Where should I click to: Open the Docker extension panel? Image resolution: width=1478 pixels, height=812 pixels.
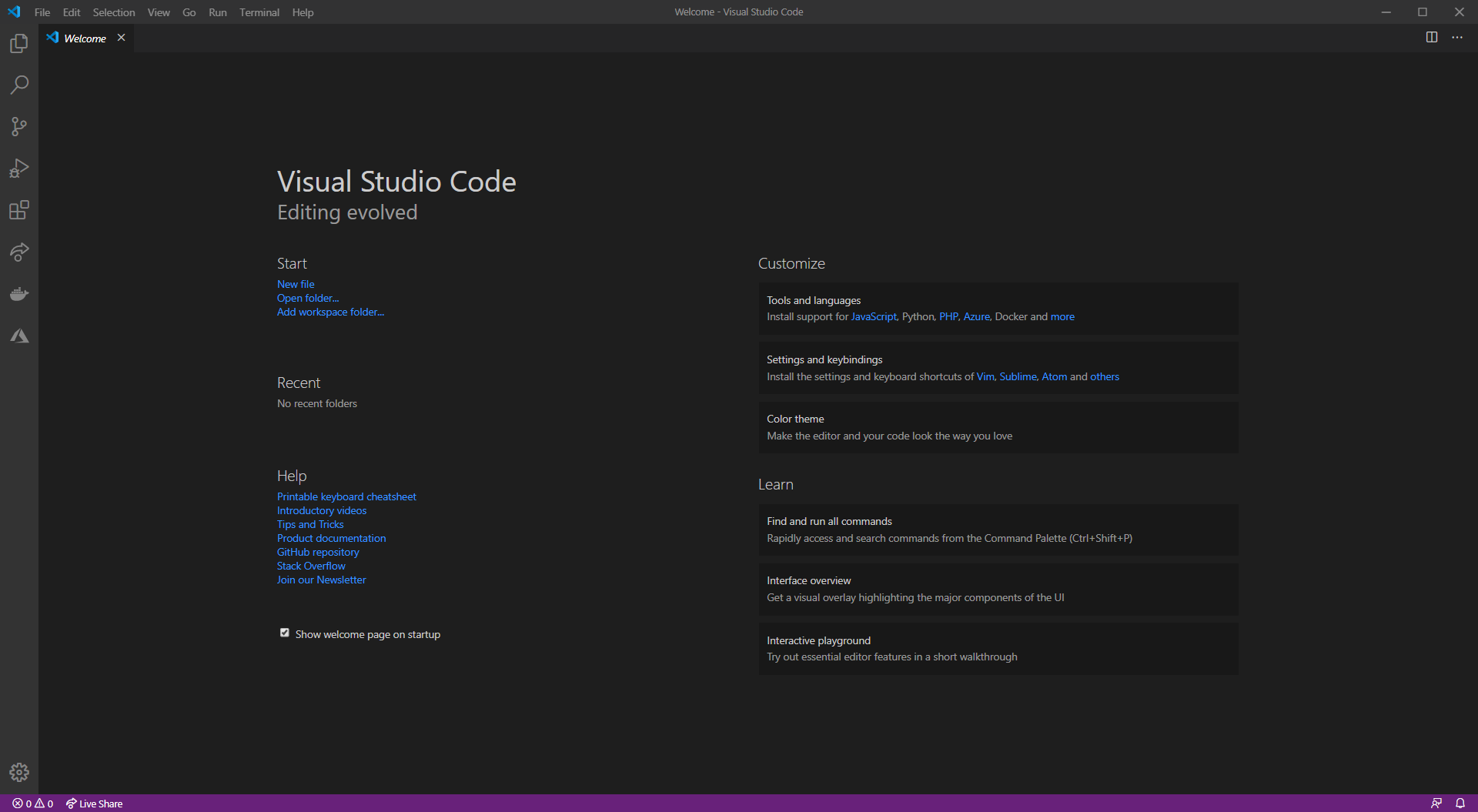point(18,293)
